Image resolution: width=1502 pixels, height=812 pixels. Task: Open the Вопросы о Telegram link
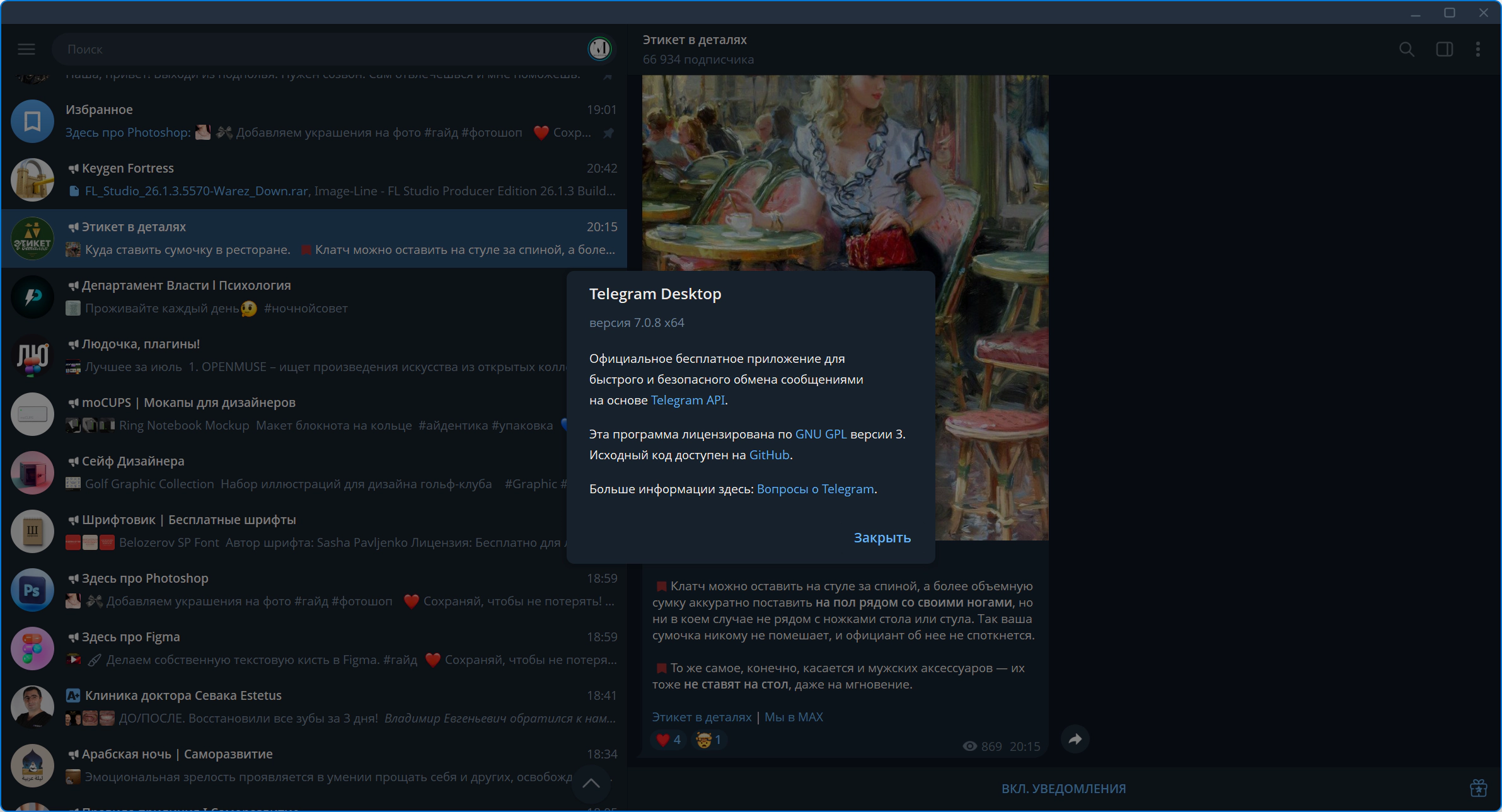[x=816, y=489]
